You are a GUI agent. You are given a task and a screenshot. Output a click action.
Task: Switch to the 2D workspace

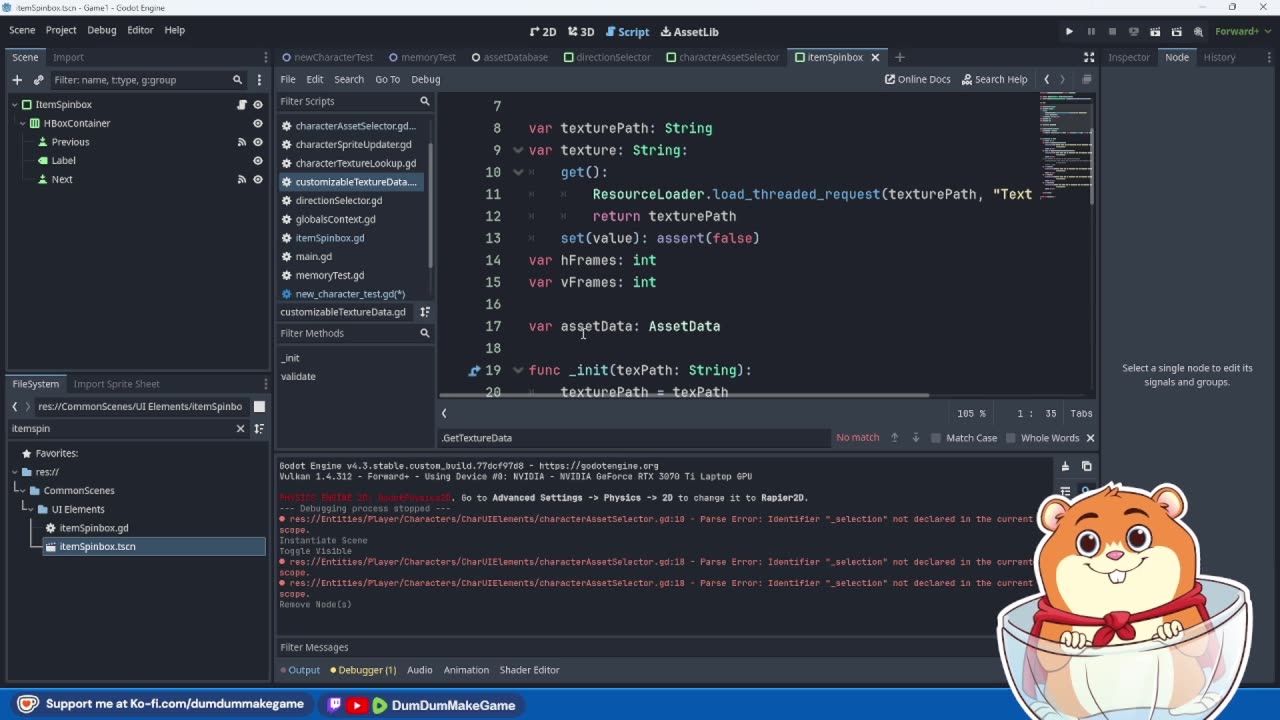pos(543,32)
